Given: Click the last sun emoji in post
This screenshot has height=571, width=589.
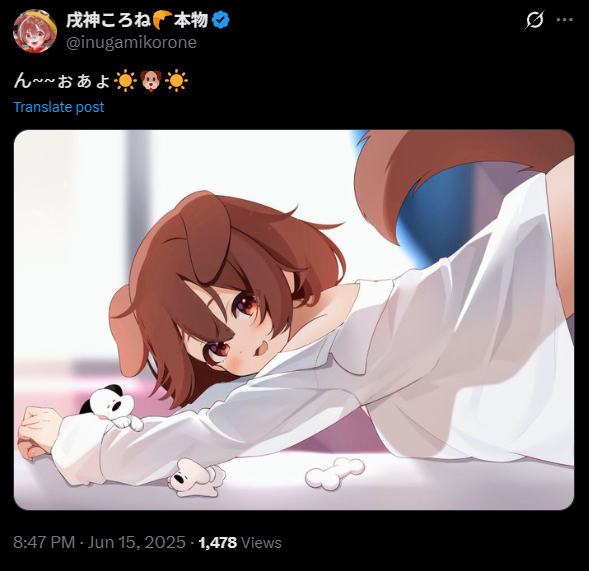Looking at the screenshot, I should click(177, 81).
